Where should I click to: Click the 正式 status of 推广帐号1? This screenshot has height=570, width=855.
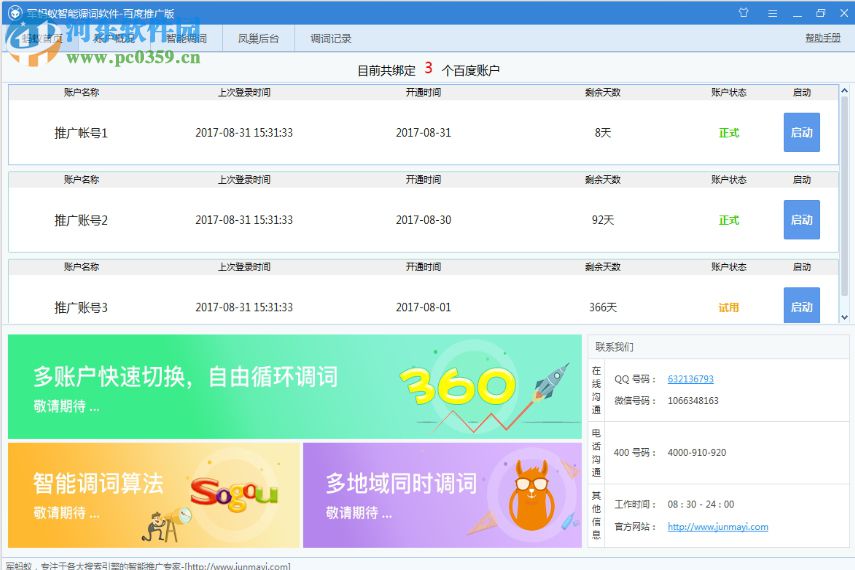[728, 133]
